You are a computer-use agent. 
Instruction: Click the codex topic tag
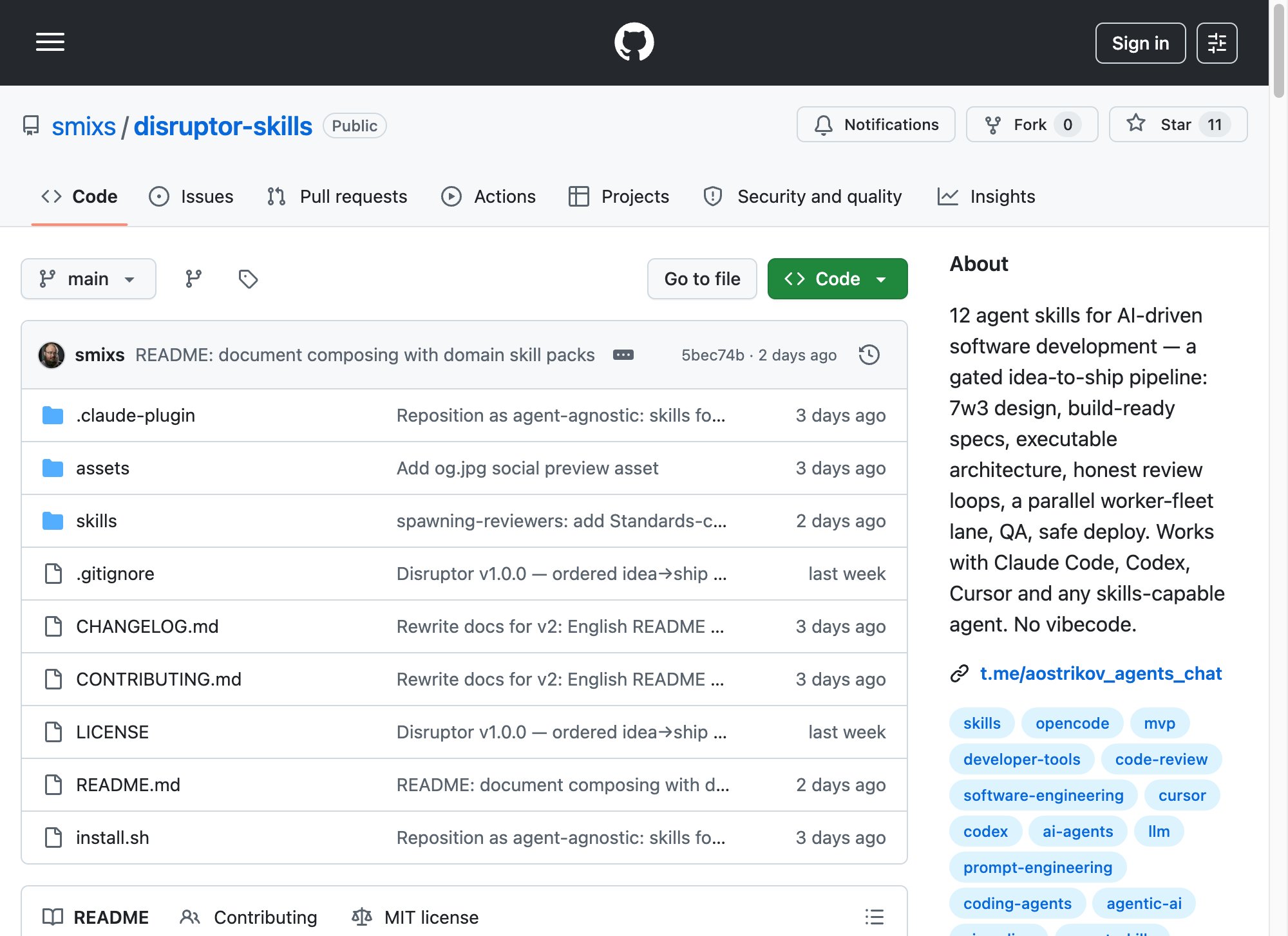(985, 831)
